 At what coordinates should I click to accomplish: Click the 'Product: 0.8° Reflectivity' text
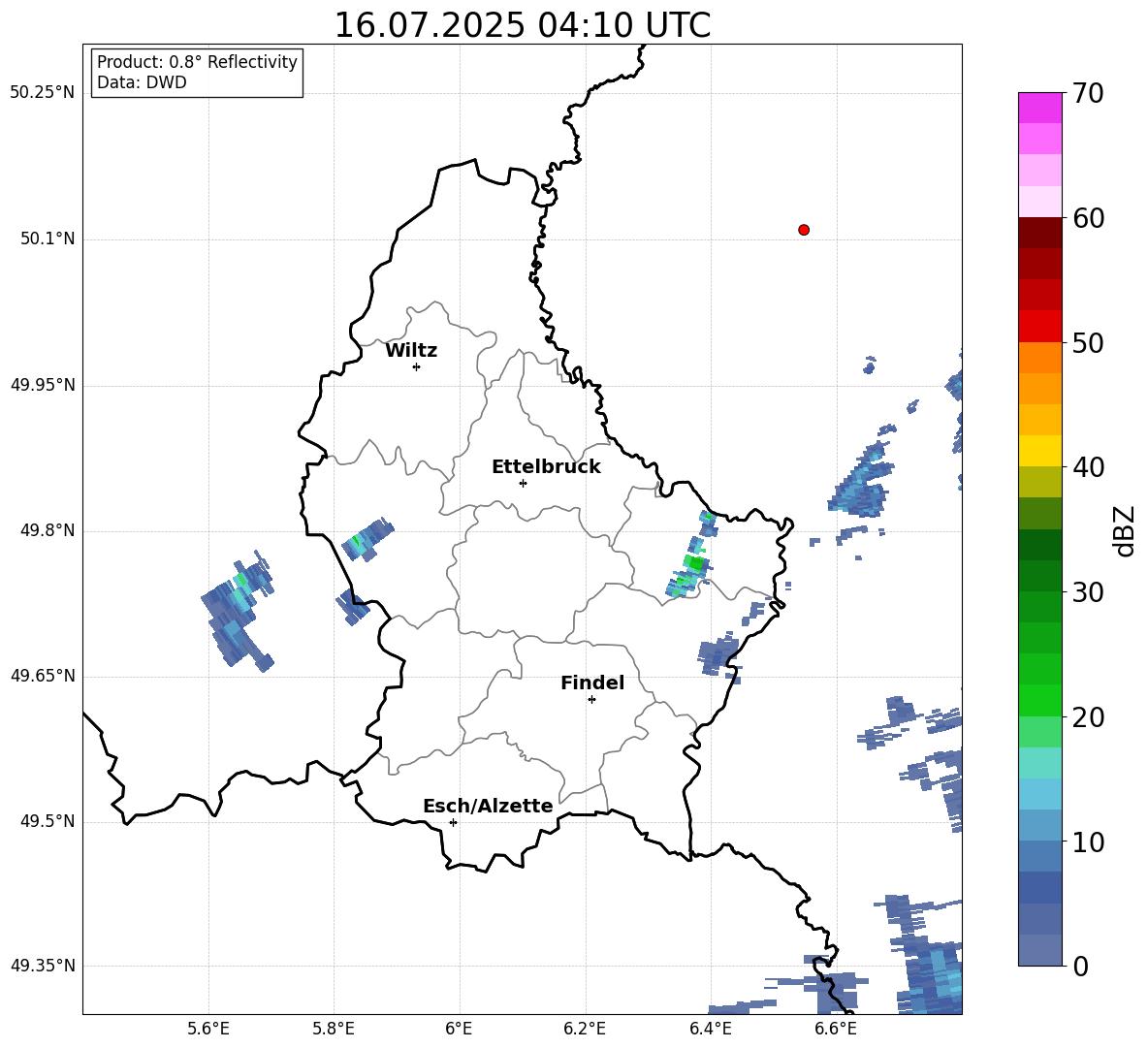click(x=197, y=61)
